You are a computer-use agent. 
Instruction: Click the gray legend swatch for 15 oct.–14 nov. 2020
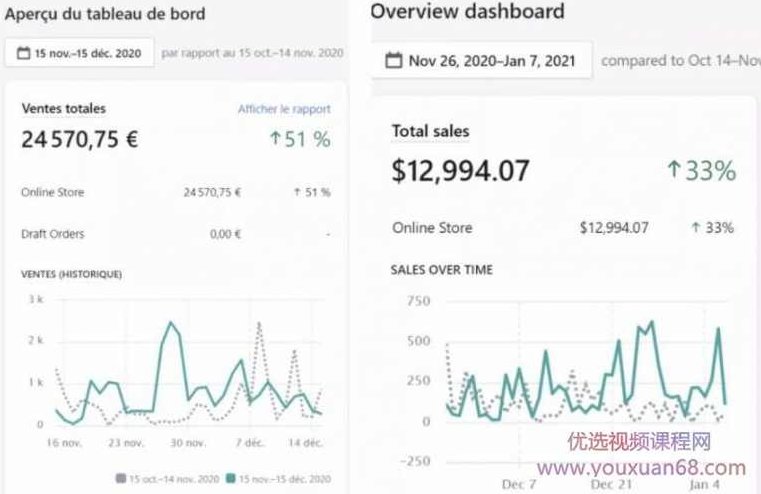tap(121, 478)
